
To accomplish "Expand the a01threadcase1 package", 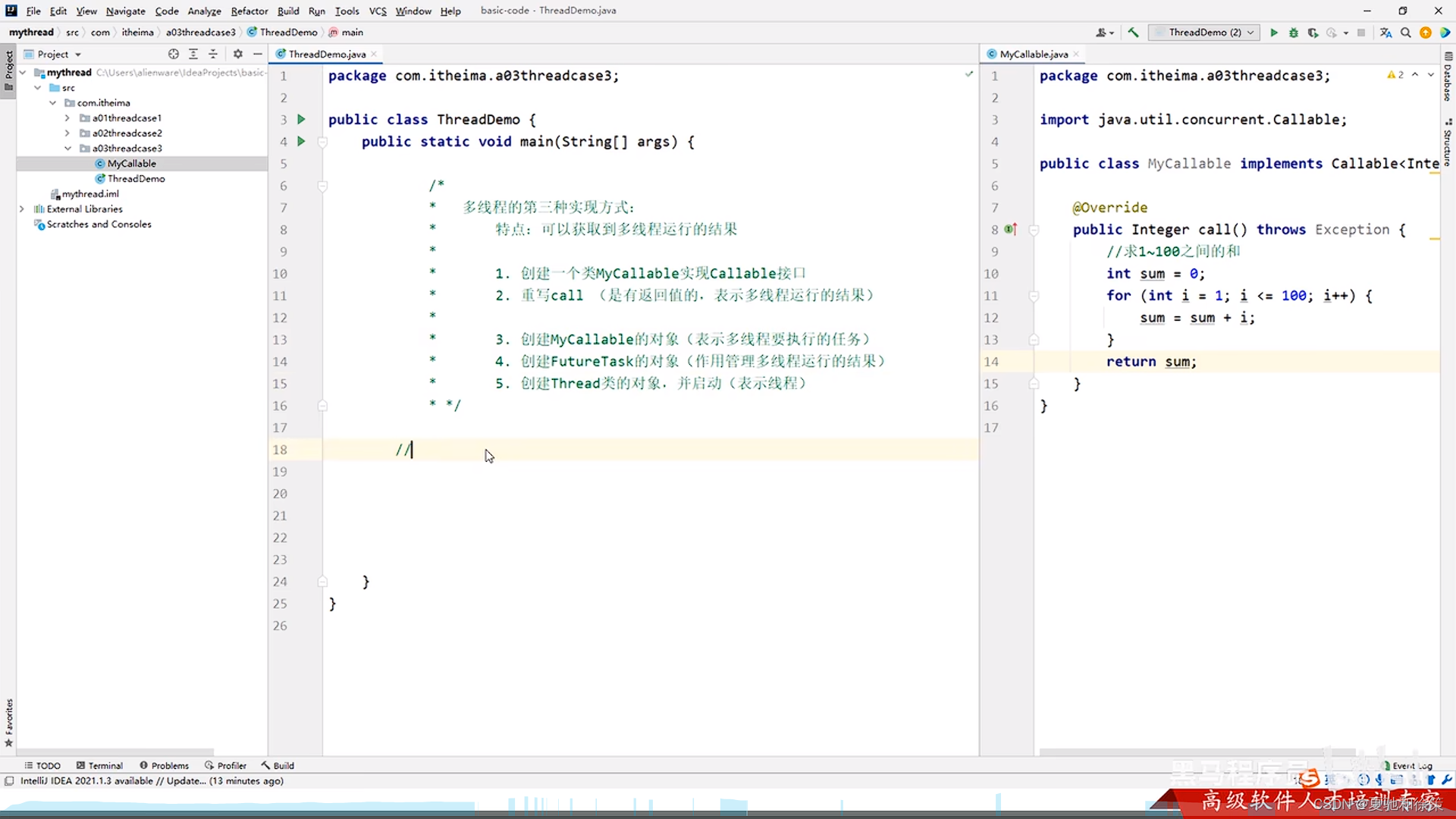I will click(x=67, y=118).
